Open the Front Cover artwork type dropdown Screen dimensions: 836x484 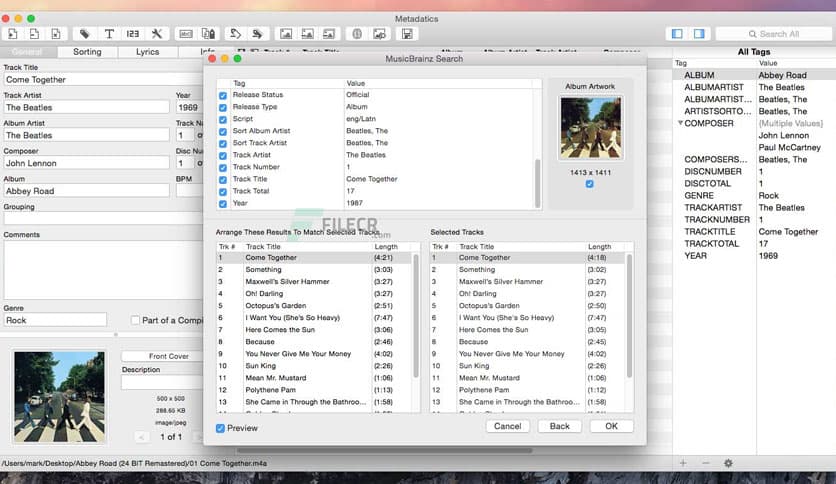[162, 356]
